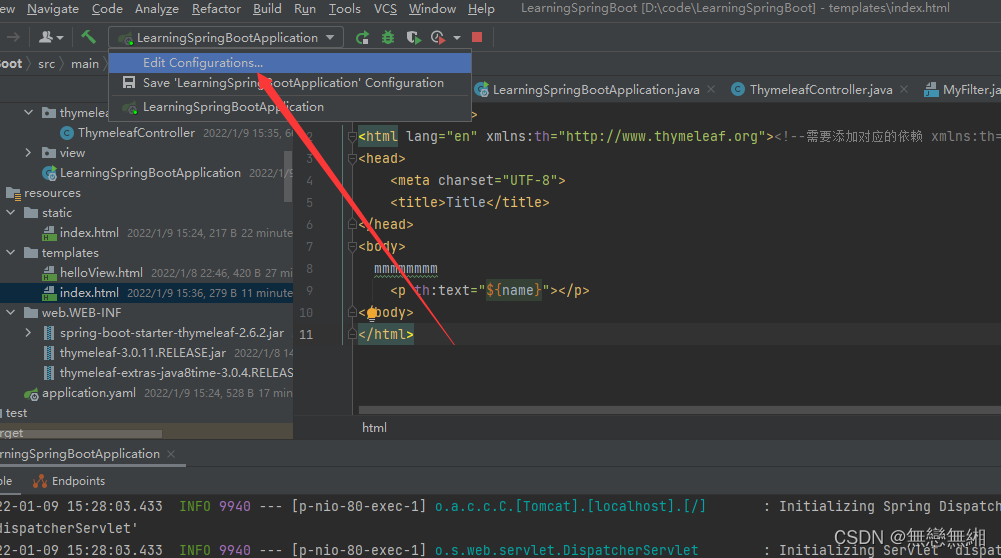Open the Refactor menu

point(216,9)
